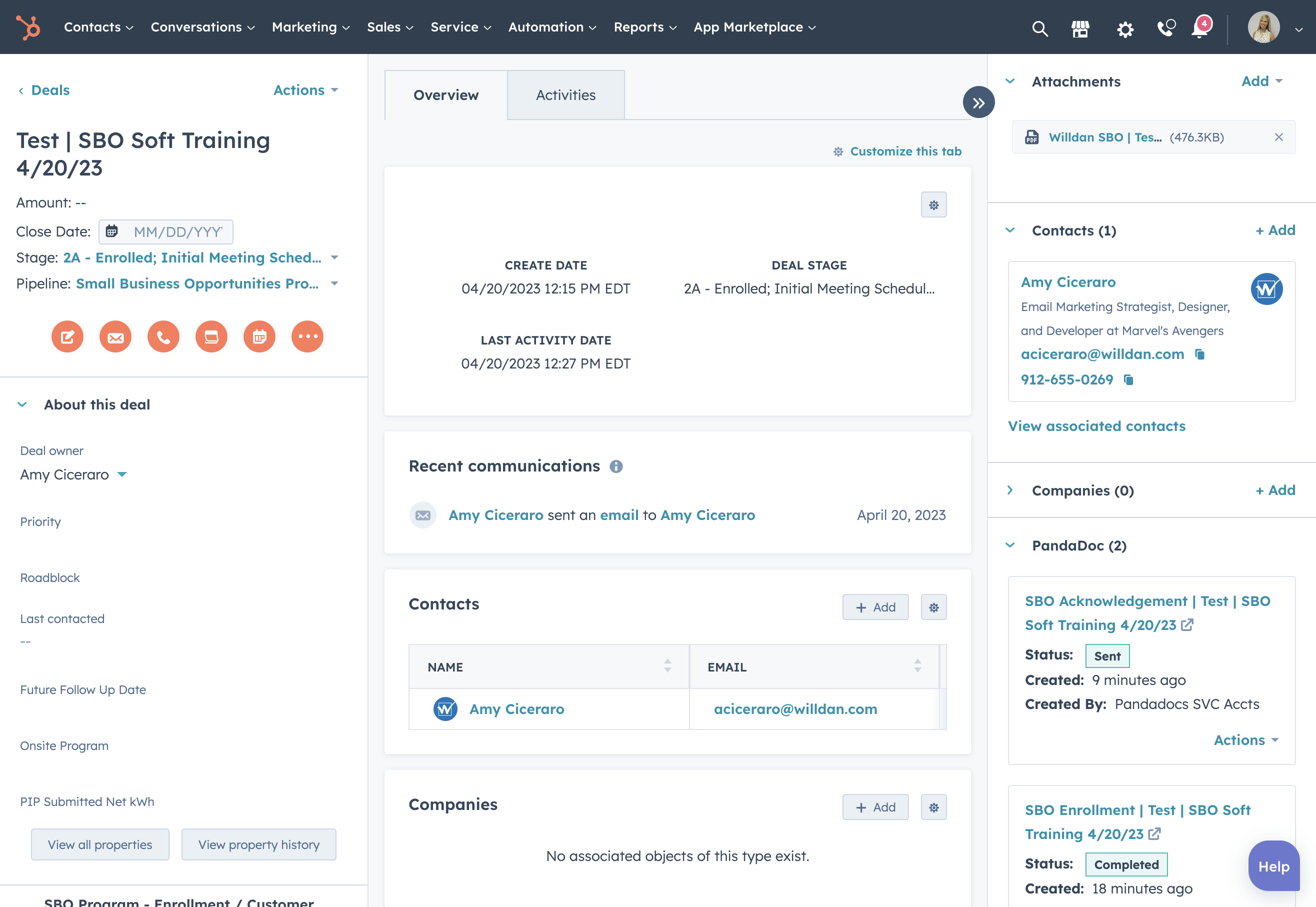1316x907 pixels.
Task: Open notifications bell with 4 badge
Action: [1200, 26]
